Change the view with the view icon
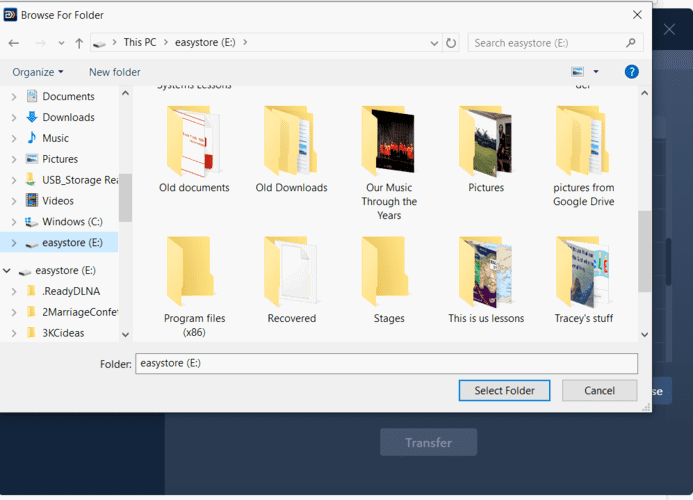693x500 pixels. click(577, 72)
